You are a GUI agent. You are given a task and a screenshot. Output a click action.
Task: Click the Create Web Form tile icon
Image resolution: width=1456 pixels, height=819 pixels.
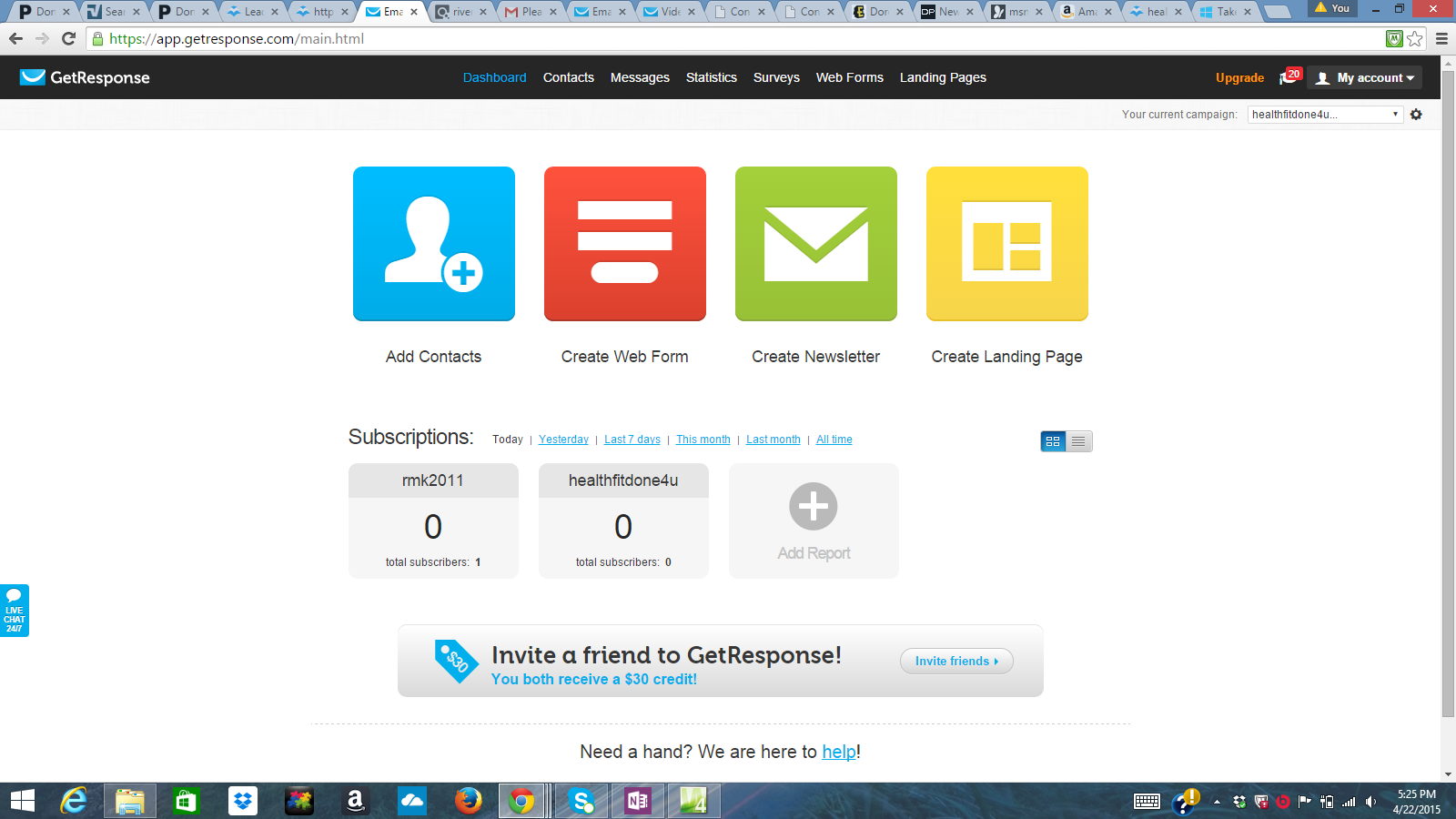[x=625, y=244]
